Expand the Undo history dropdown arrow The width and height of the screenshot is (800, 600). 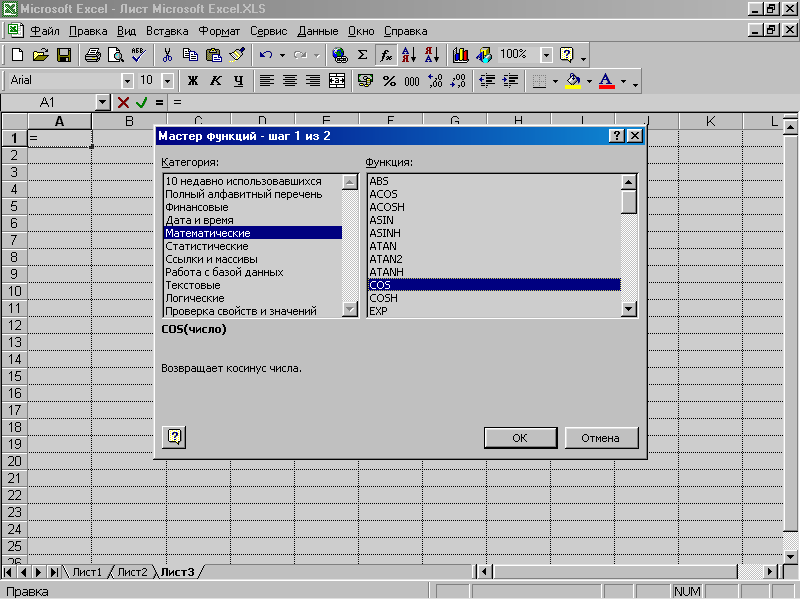click(282, 55)
